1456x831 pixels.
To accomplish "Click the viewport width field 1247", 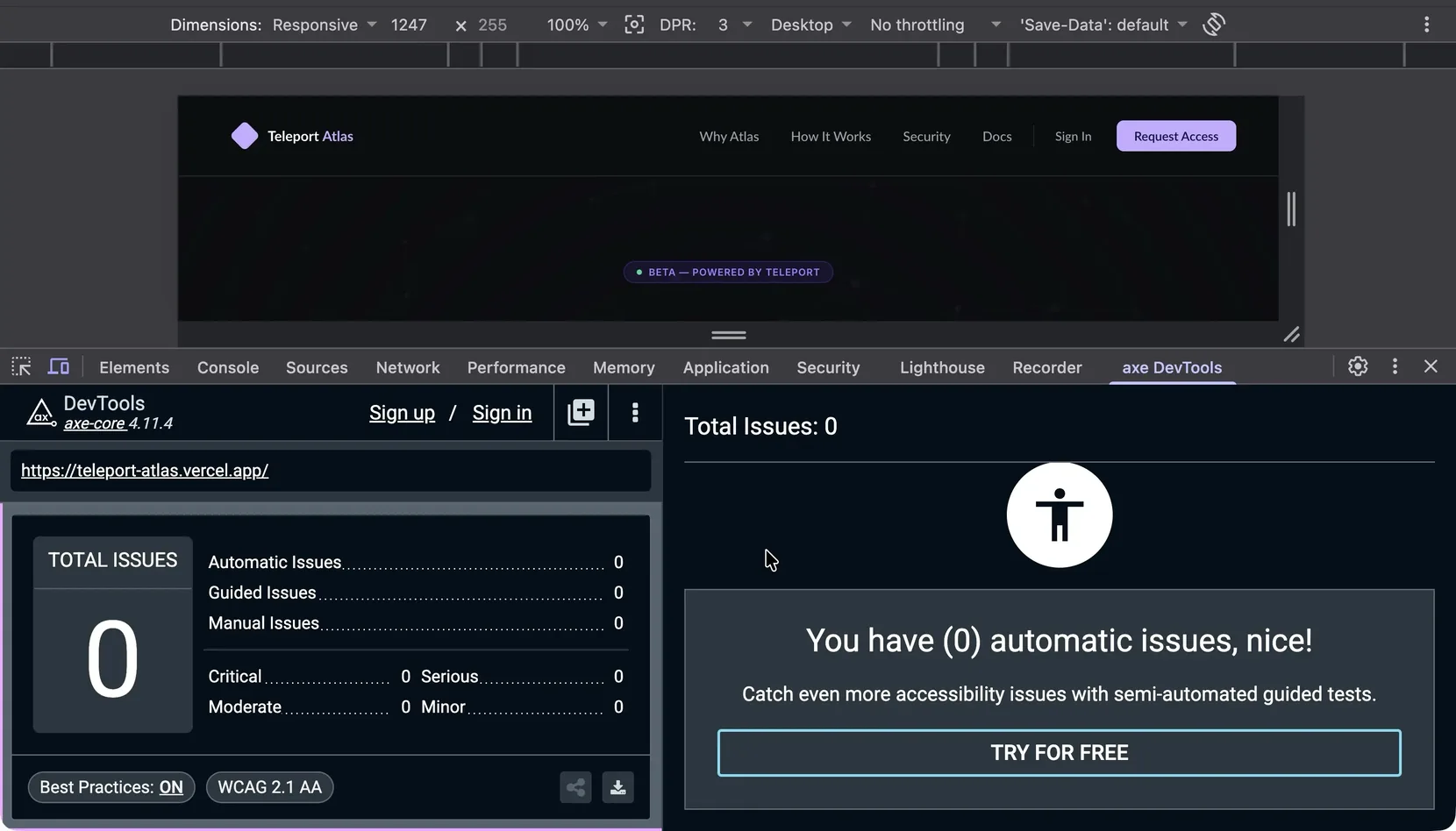I will coord(409,25).
